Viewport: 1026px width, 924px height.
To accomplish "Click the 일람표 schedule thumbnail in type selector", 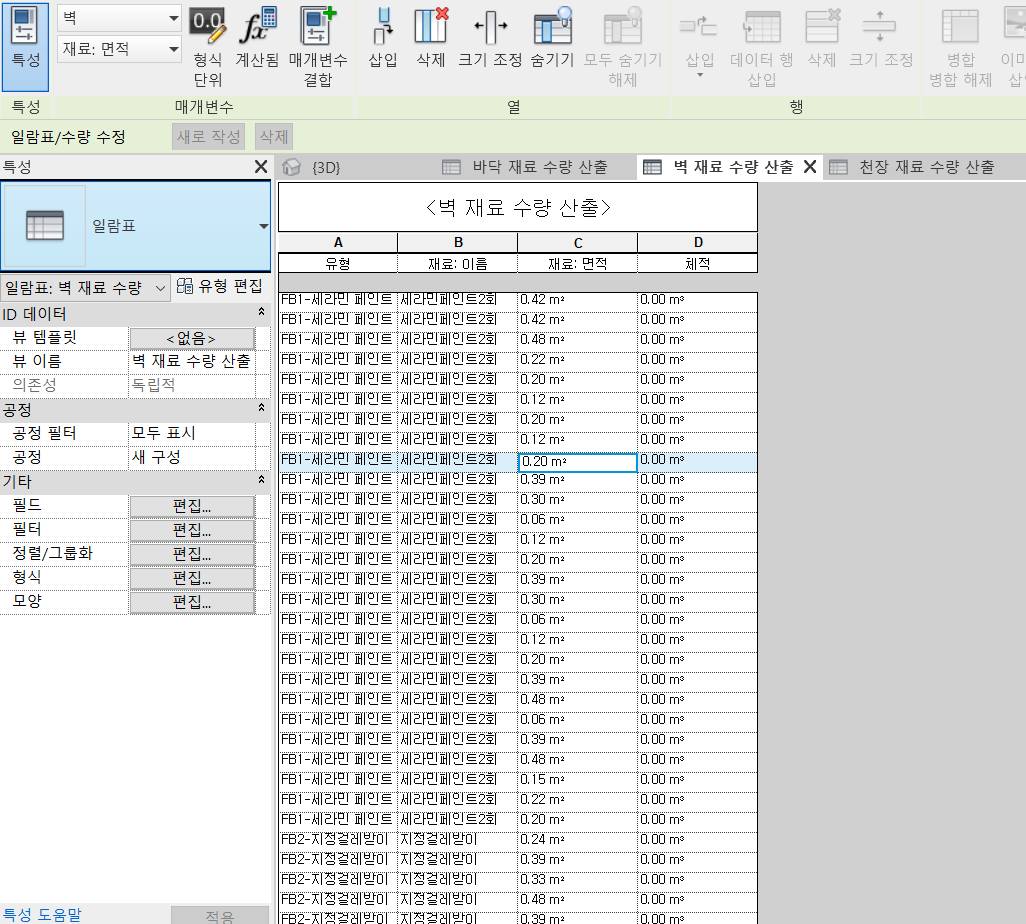I will (44, 226).
